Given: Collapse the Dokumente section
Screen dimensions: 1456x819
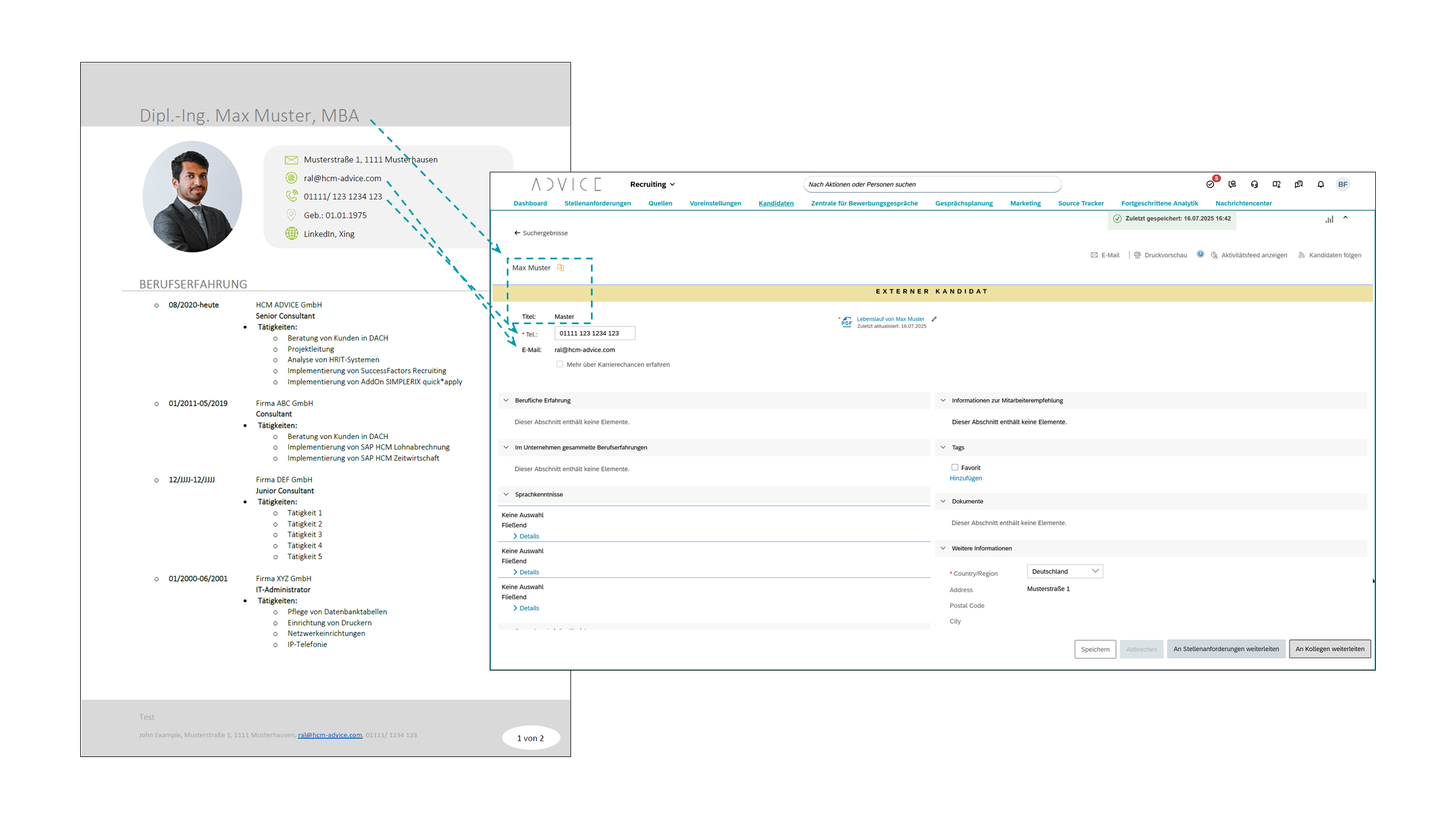Looking at the screenshot, I should [x=943, y=502].
